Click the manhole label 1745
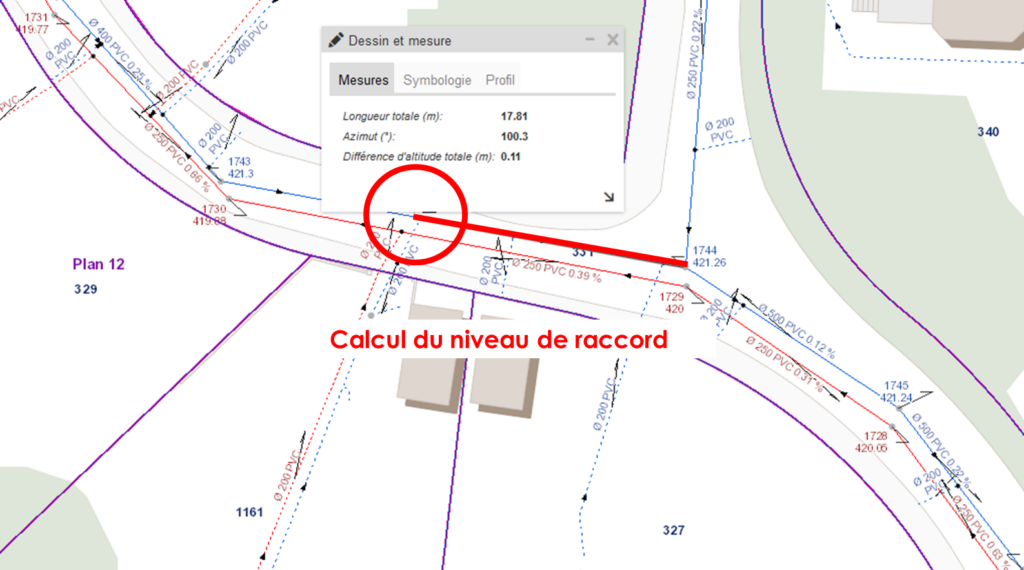 (896, 385)
